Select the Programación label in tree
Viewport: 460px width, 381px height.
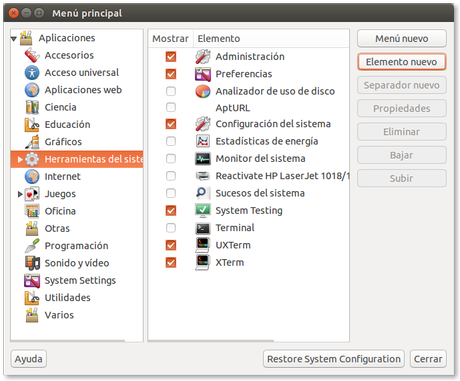pos(77,246)
